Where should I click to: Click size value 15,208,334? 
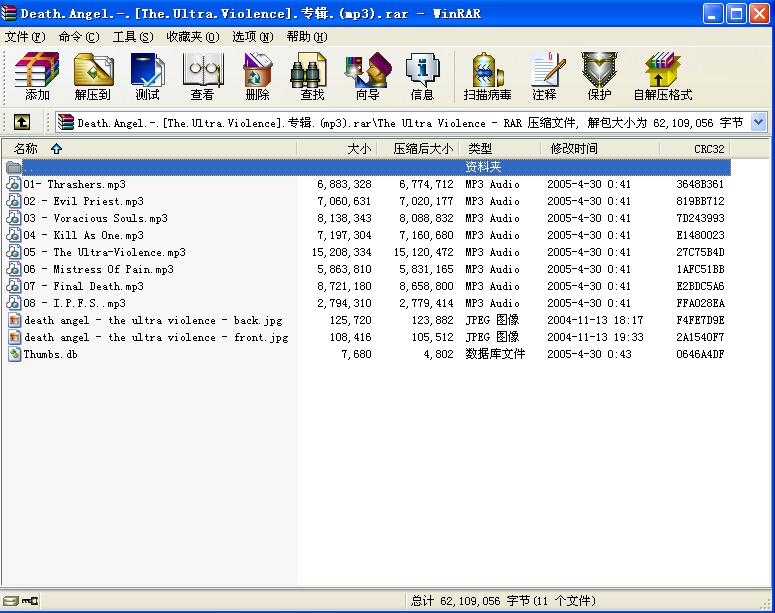(x=342, y=252)
